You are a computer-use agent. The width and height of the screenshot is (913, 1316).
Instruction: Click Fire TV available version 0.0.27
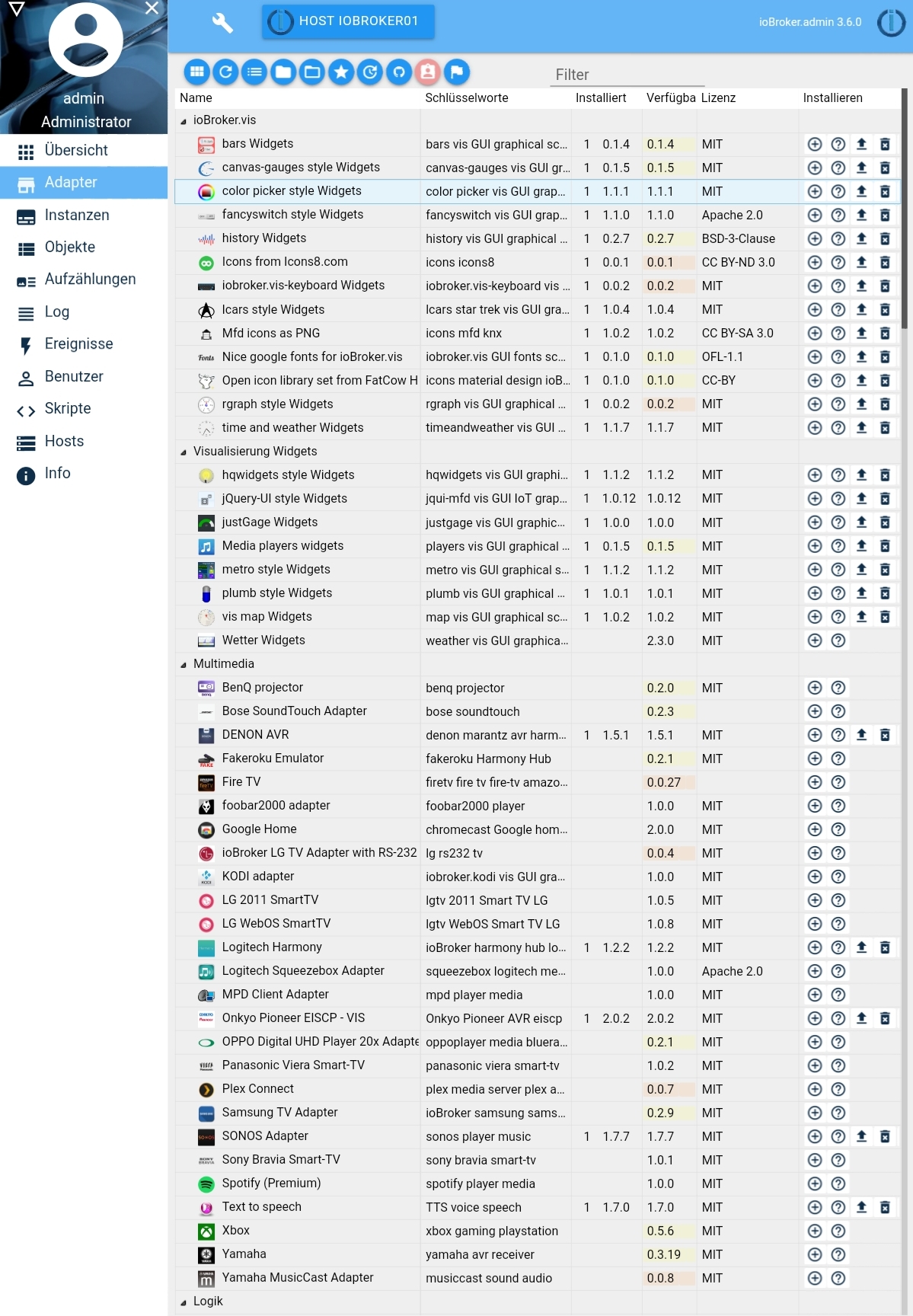tap(664, 782)
